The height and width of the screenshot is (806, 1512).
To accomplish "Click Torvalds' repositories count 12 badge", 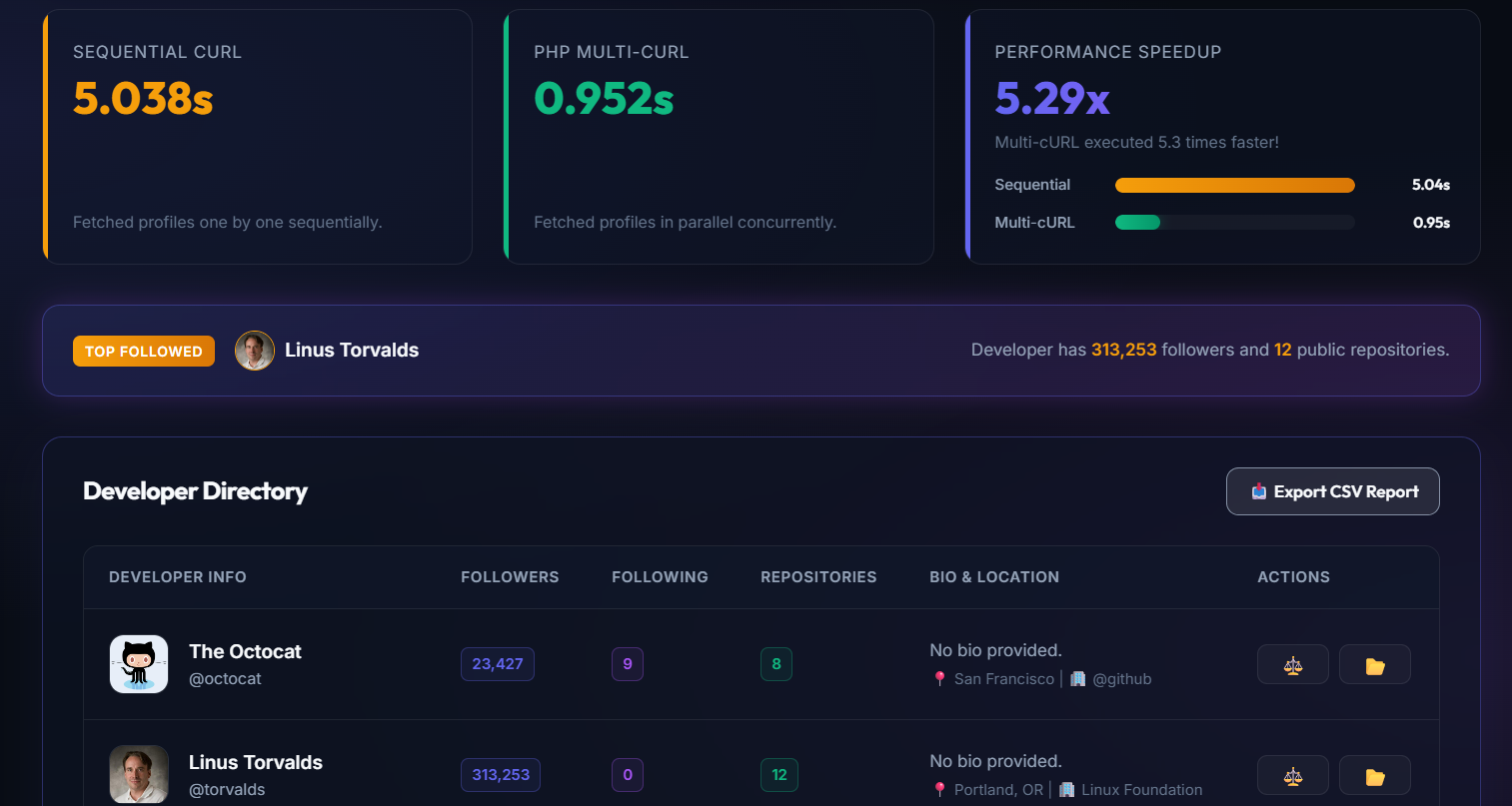I will click(779, 775).
